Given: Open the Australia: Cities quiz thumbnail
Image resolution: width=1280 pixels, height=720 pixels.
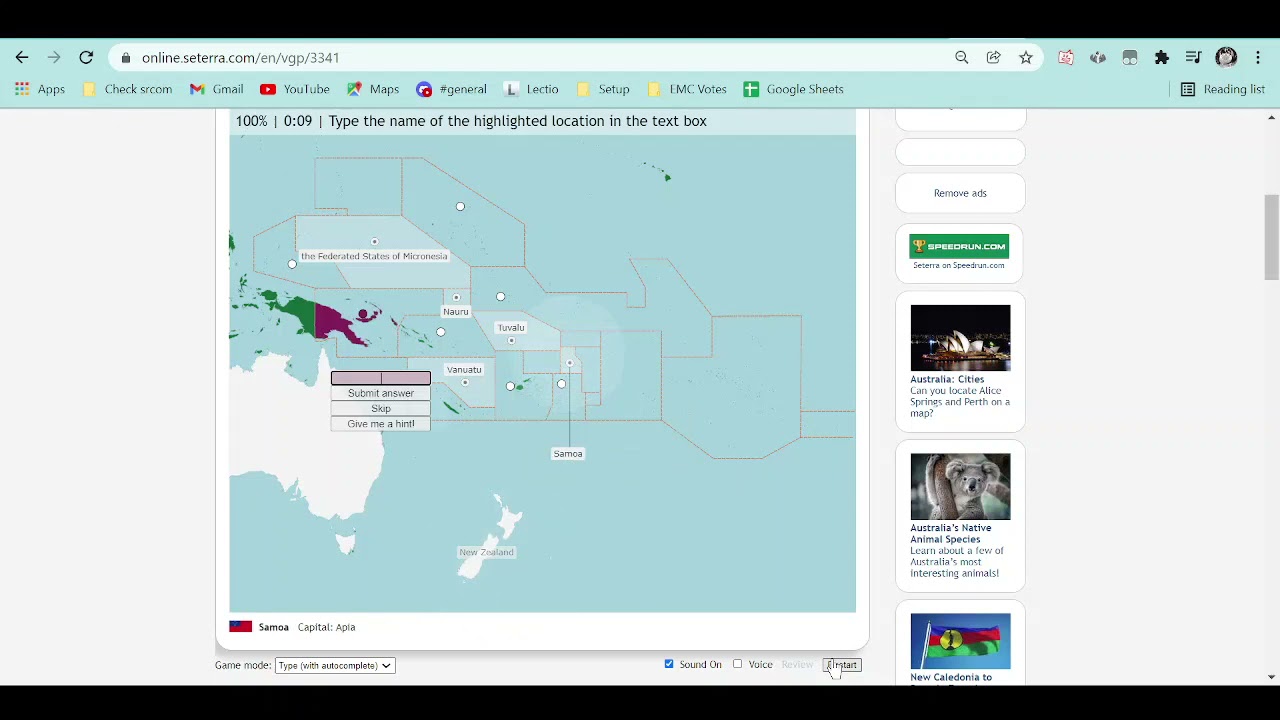Looking at the screenshot, I should pyautogui.click(x=960, y=338).
